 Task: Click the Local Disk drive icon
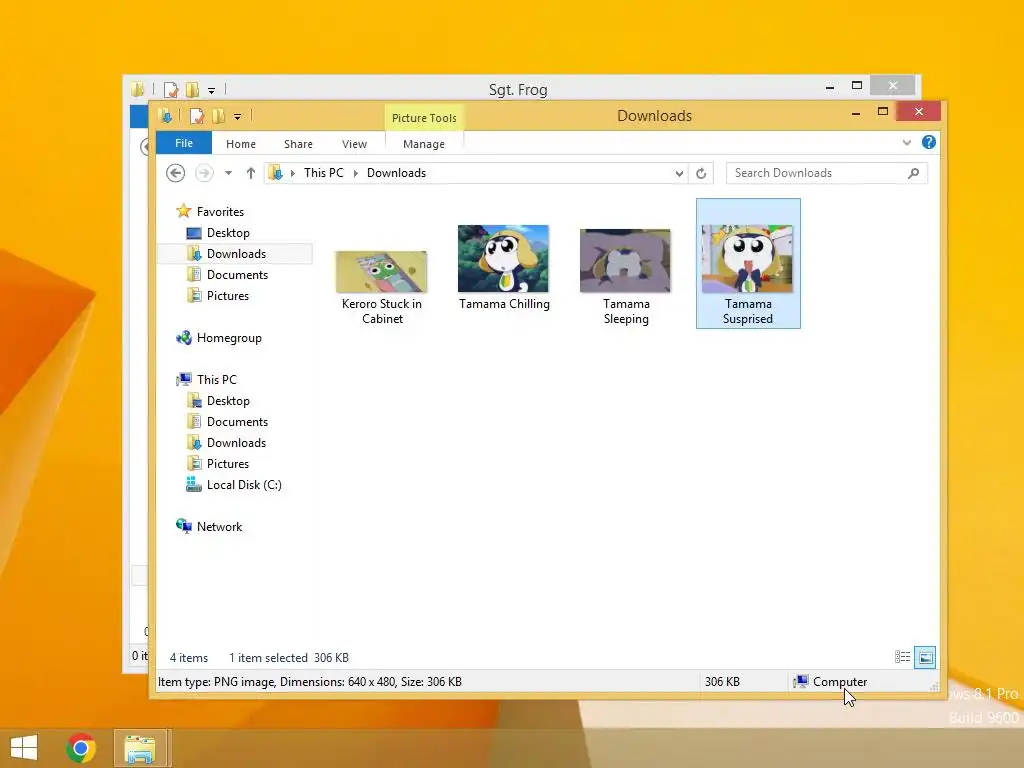pyautogui.click(x=193, y=484)
